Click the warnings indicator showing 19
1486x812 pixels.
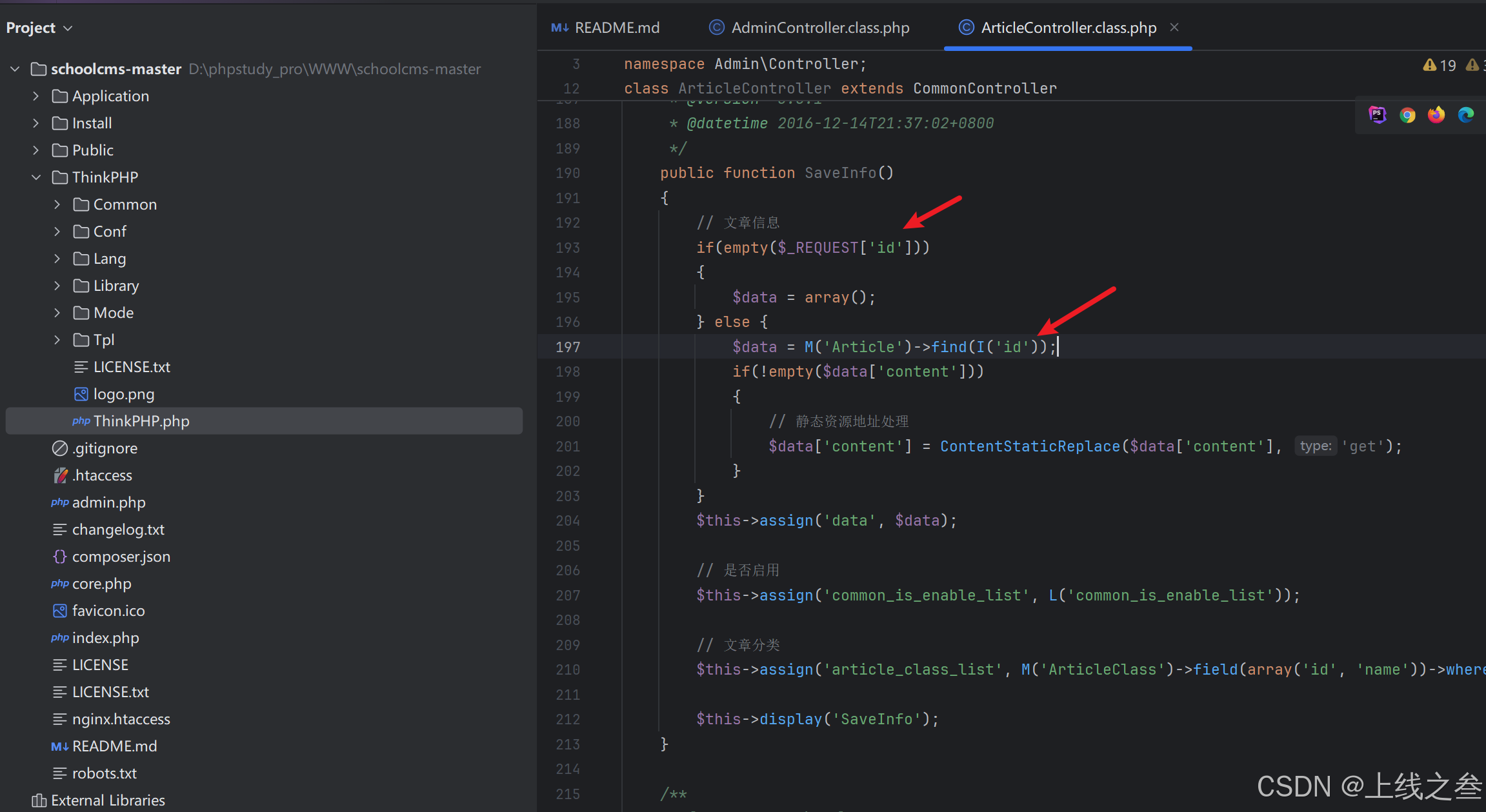coord(1440,65)
